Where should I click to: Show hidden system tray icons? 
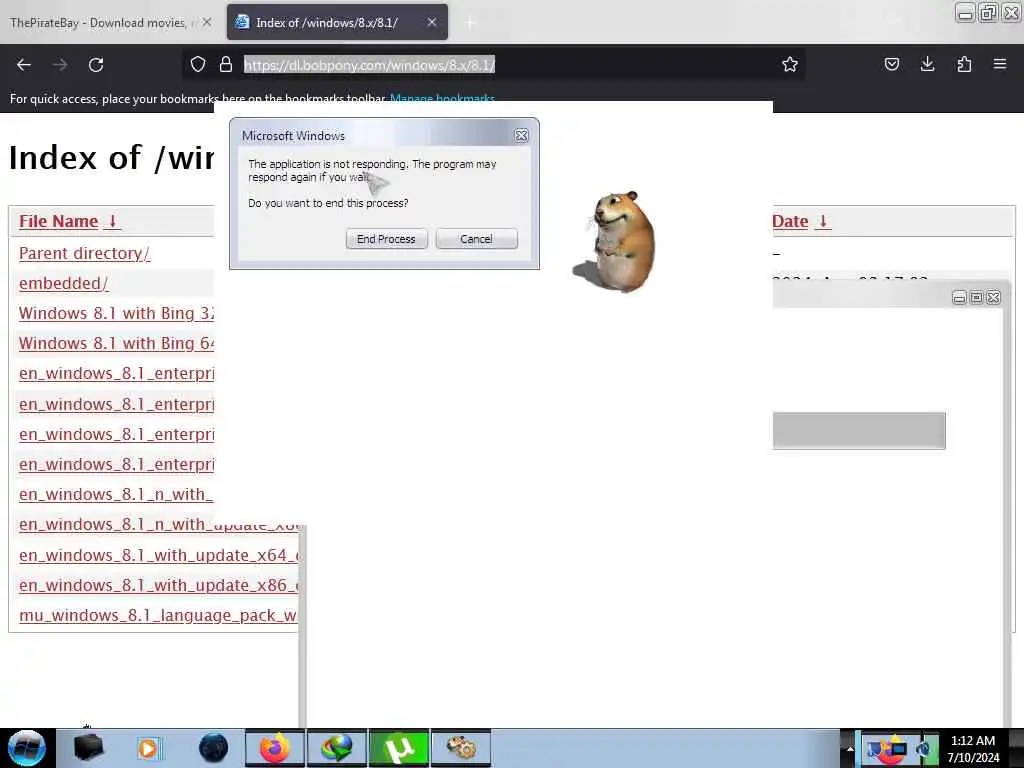click(850, 749)
